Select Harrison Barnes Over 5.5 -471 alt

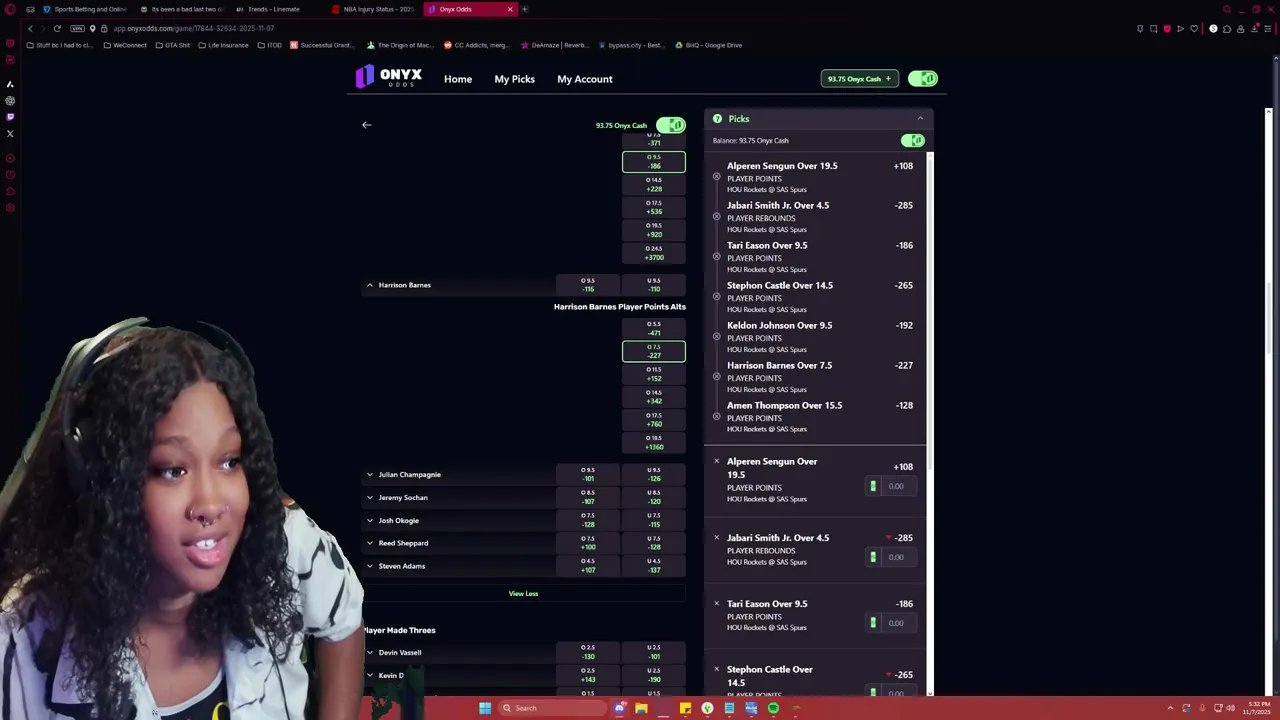tap(654, 328)
